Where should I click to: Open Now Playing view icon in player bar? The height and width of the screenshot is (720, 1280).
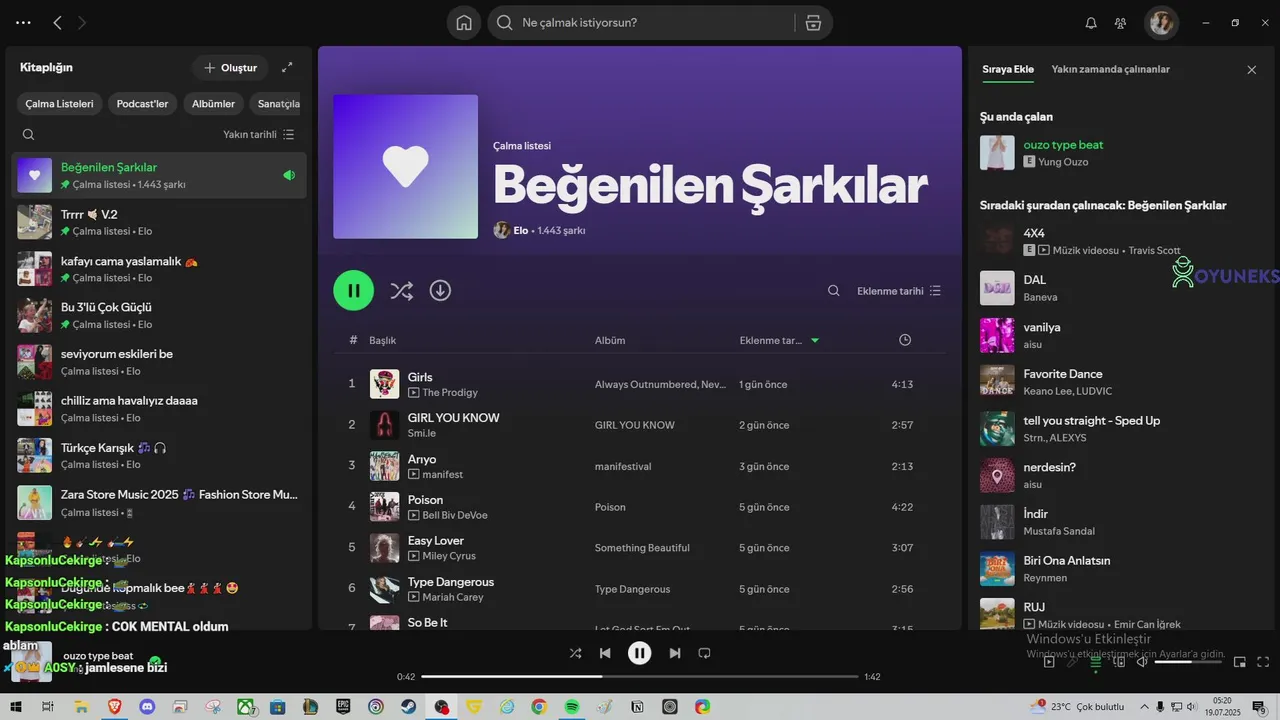pos(1049,661)
